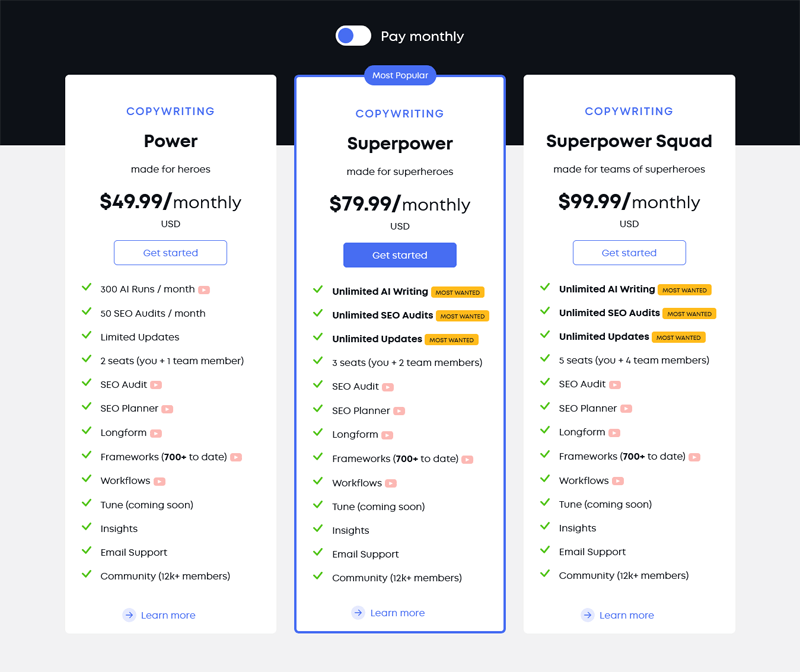The width and height of the screenshot is (800, 672).
Task: Play Longform video icon in Superpower plan
Action: click(387, 435)
